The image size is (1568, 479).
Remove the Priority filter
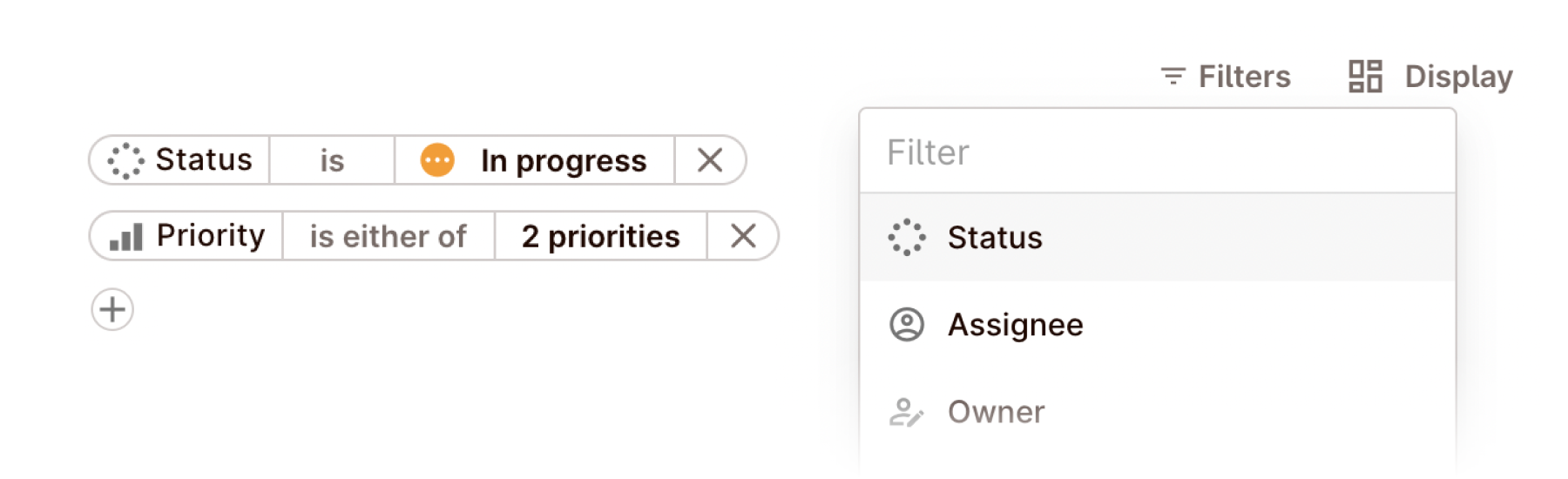coord(742,236)
